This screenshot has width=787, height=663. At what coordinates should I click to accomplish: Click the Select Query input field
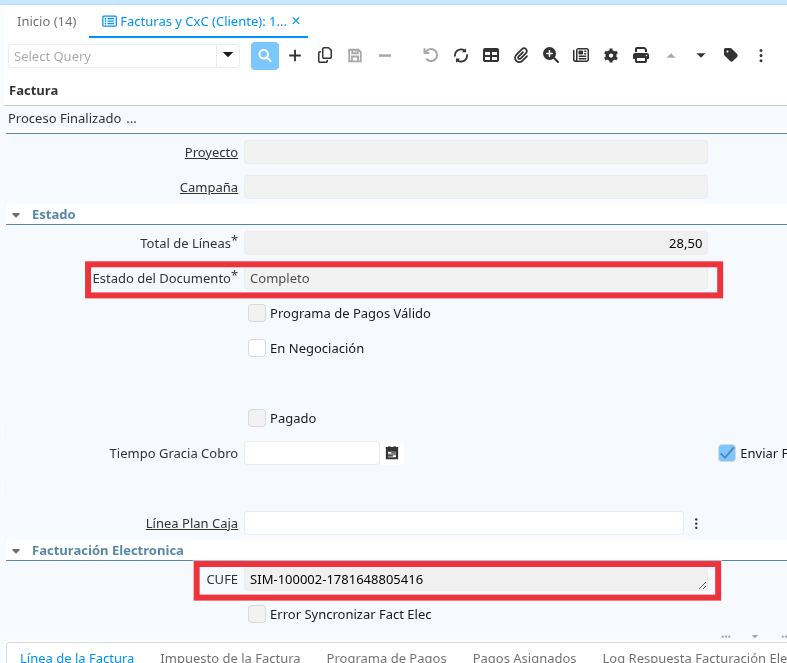(x=112, y=56)
